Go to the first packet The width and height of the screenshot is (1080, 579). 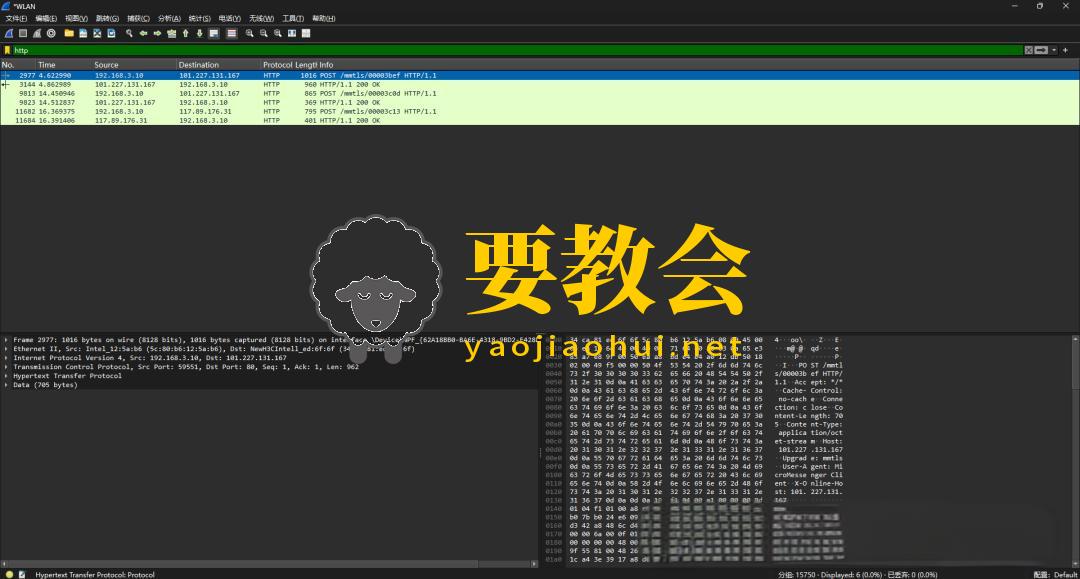tap(185, 33)
